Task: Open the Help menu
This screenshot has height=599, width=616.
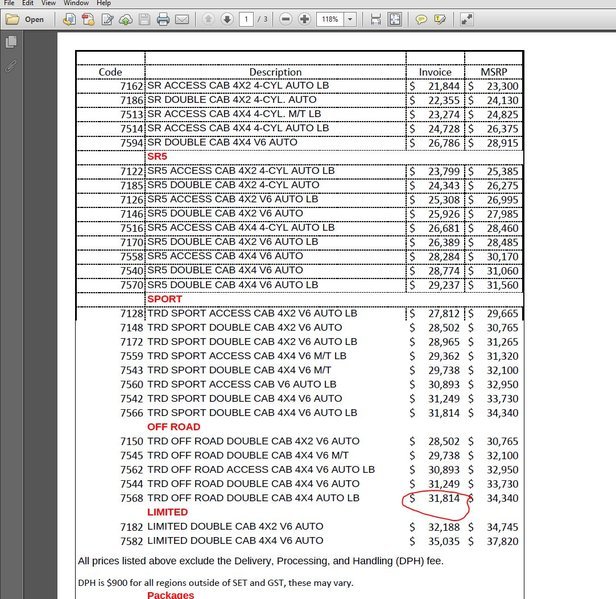Action: (x=104, y=3)
